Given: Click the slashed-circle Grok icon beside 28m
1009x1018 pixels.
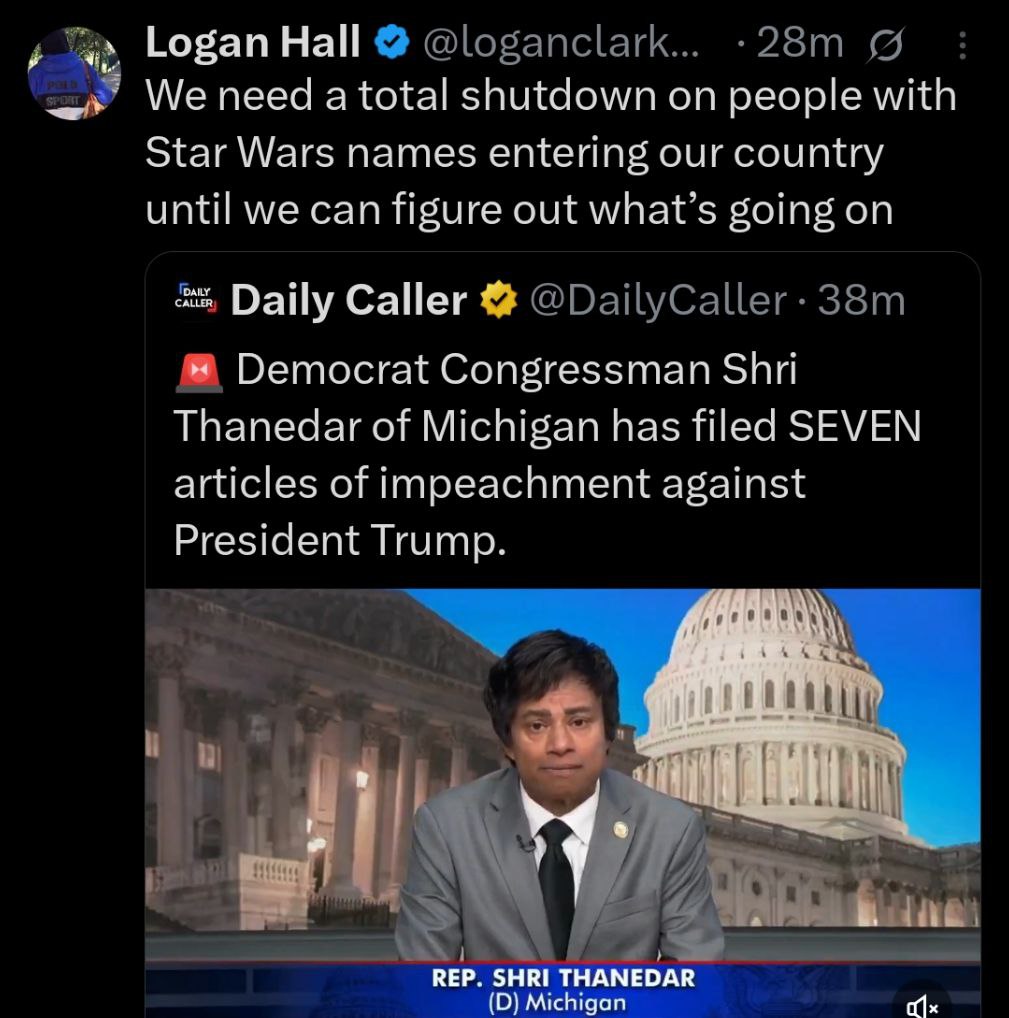Looking at the screenshot, I should coord(884,45).
